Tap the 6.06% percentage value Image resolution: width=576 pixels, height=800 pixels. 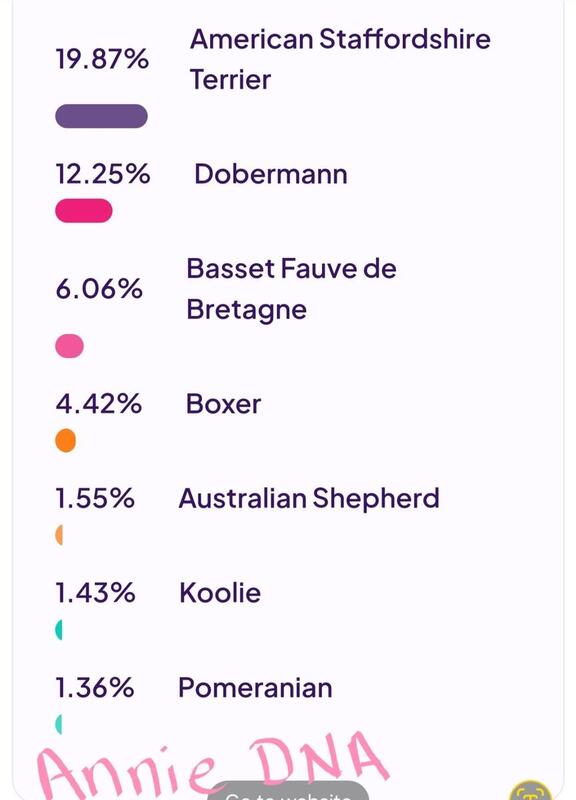[x=99, y=289]
